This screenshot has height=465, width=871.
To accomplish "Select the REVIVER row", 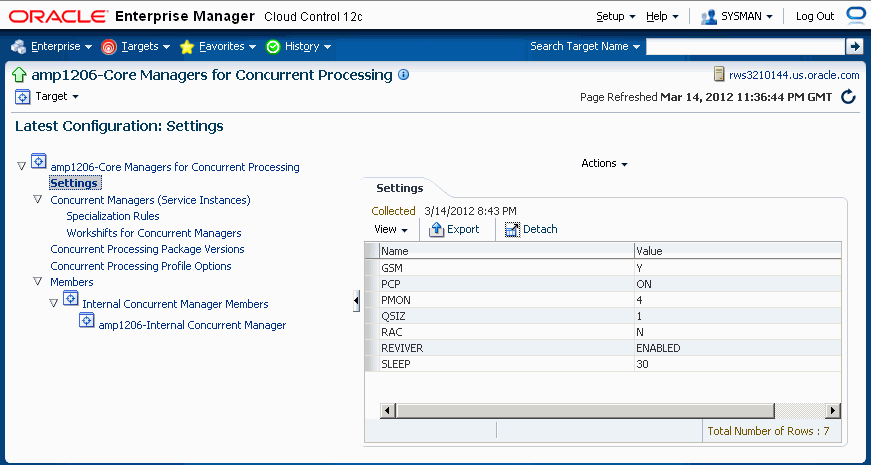I will [603, 348].
